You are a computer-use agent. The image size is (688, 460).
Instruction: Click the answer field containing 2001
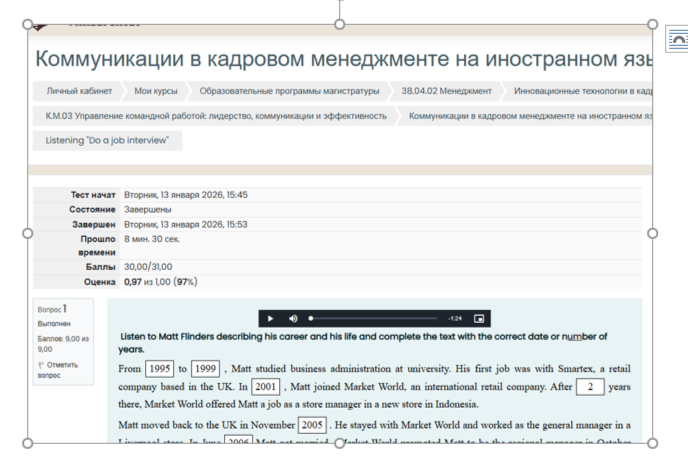pos(265,386)
